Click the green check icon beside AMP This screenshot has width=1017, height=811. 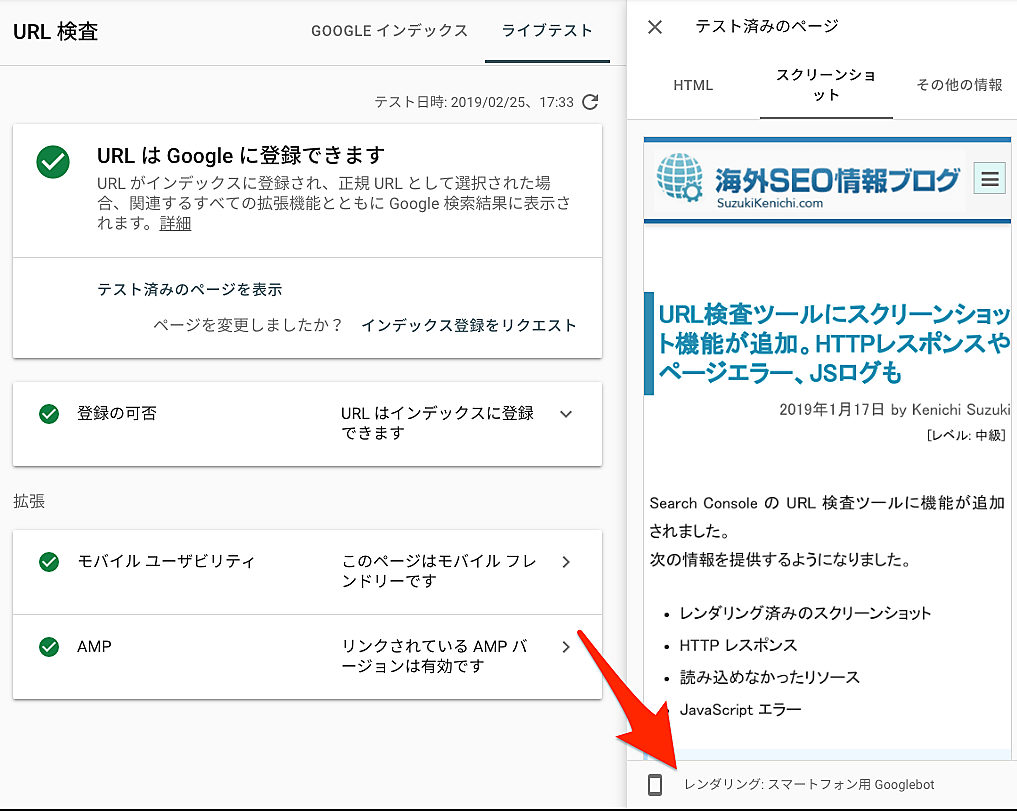pos(49,647)
